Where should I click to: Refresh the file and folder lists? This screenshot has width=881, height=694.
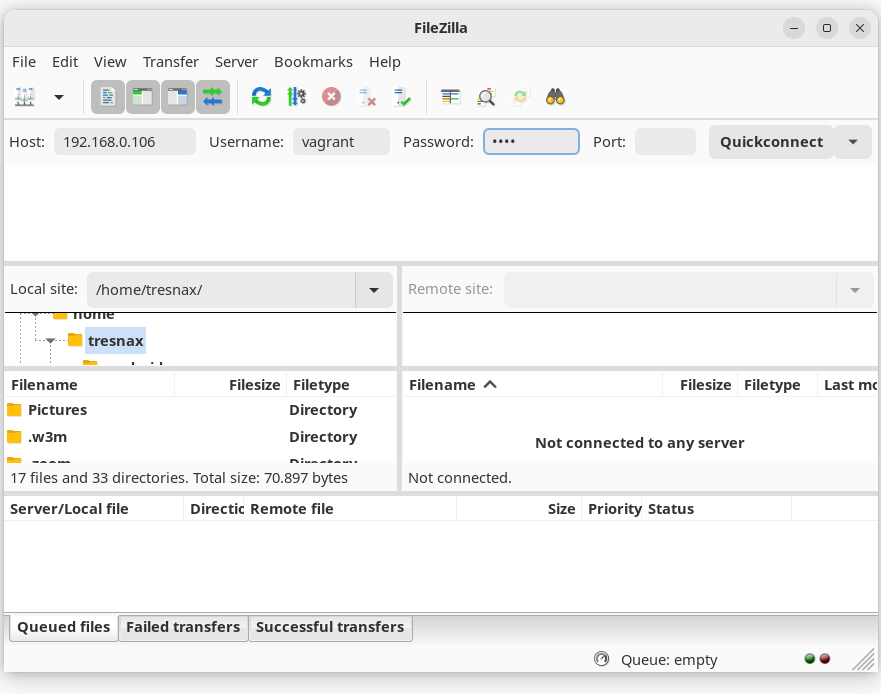coord(261,97)
